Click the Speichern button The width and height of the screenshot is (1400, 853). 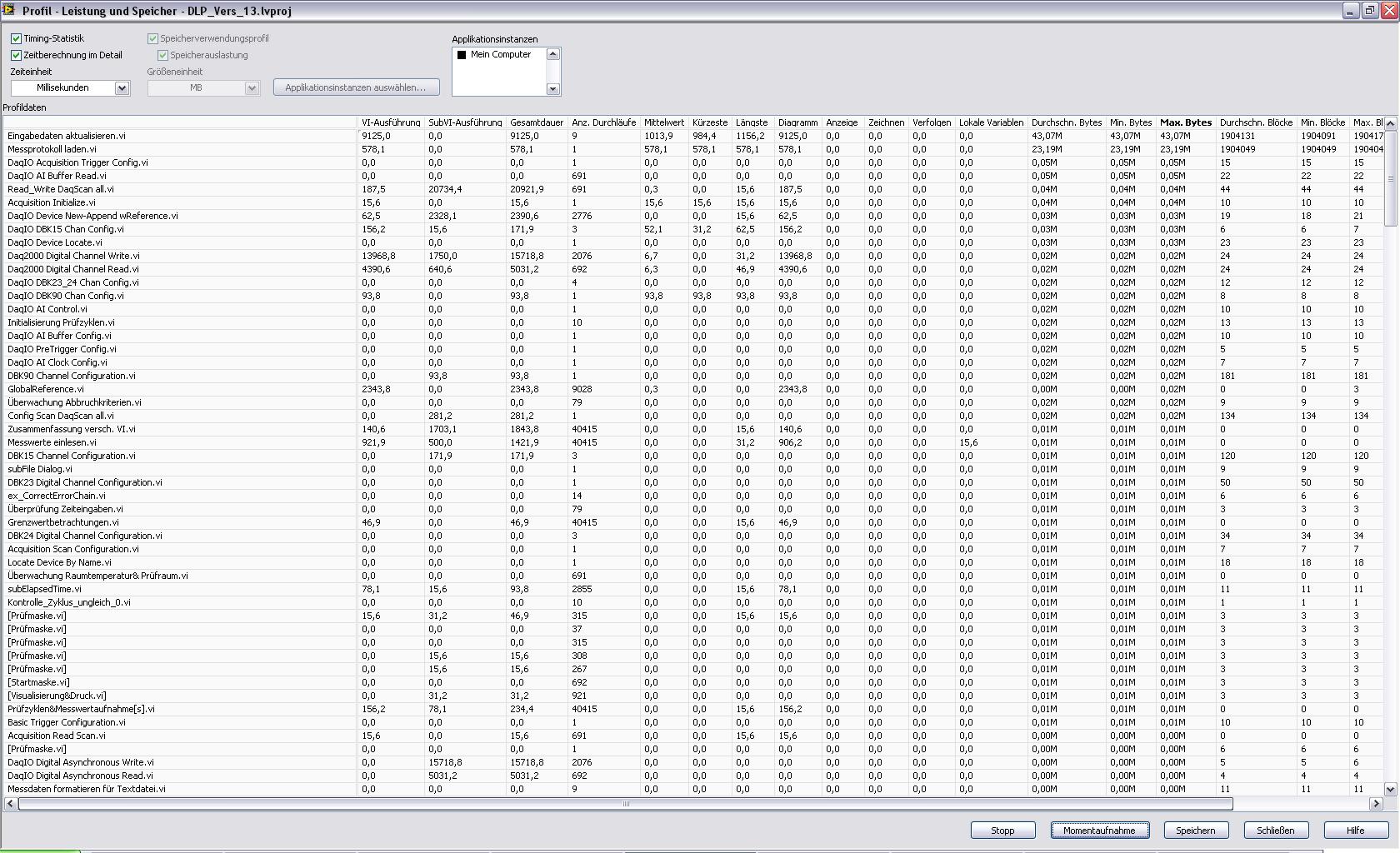[x=1195, y=831]
